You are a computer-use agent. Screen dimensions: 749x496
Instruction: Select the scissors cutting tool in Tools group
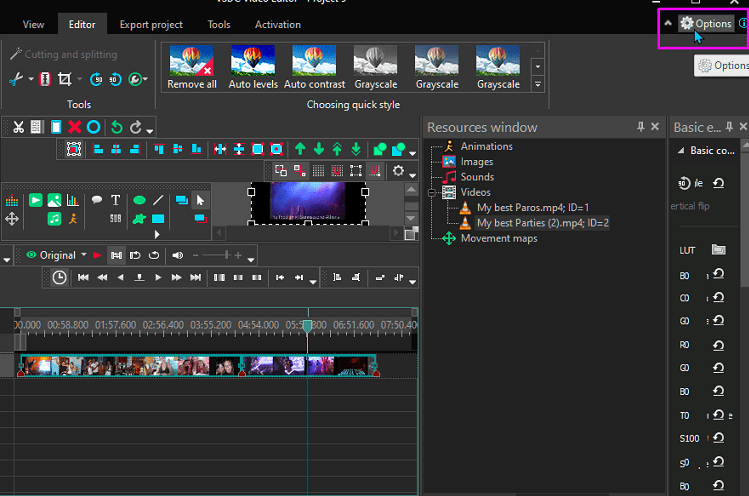16,79
